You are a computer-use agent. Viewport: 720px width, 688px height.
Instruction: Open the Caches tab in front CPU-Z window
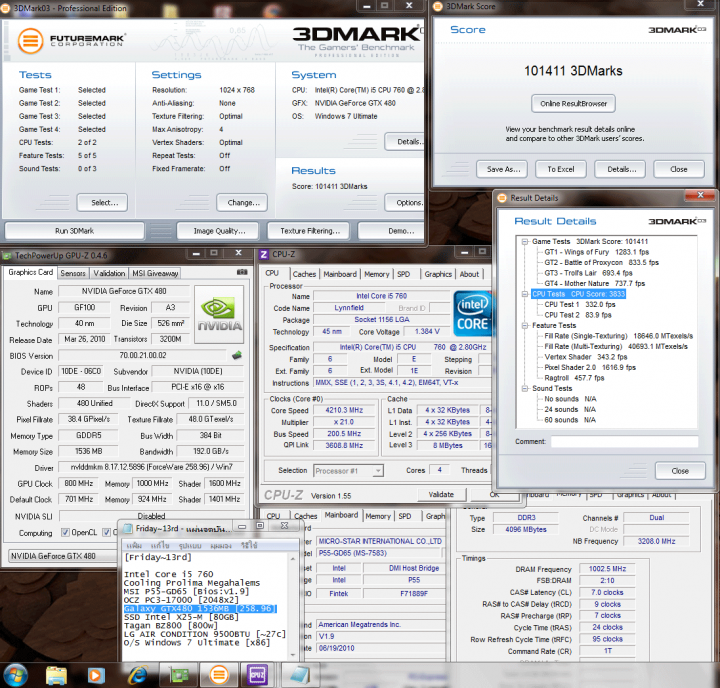coord(304,274)
